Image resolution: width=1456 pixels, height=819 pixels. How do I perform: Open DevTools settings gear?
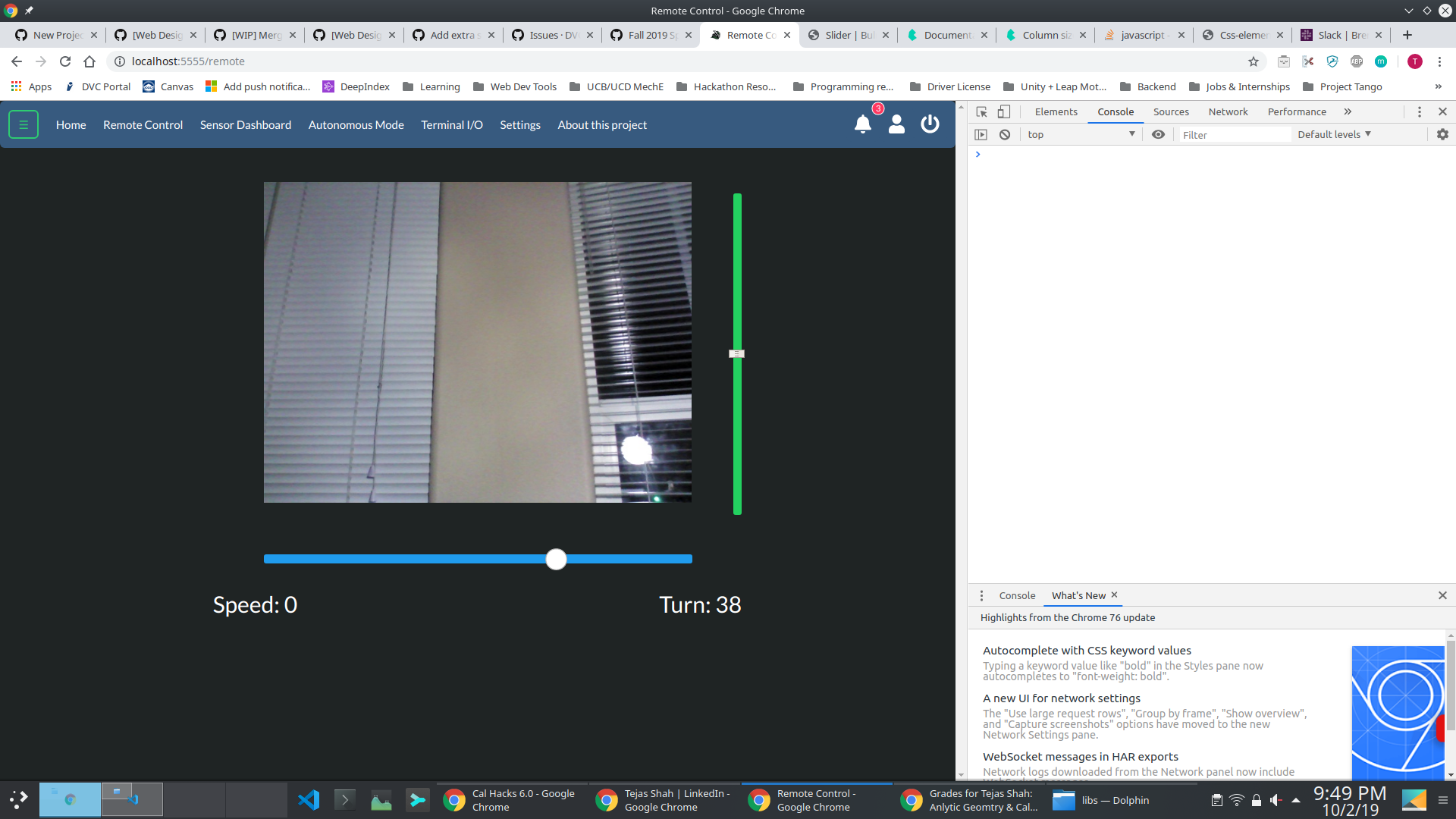click(1442, 134)
